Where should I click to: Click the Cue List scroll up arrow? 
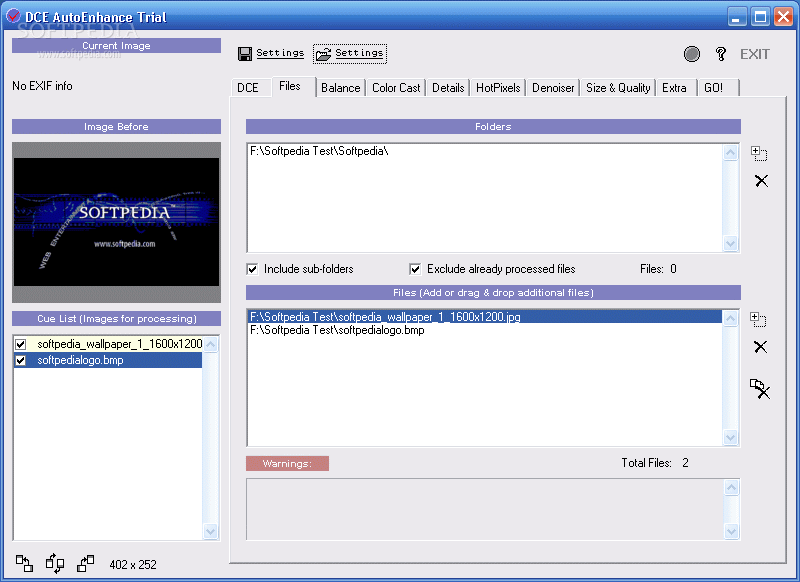tap(210, 345)
